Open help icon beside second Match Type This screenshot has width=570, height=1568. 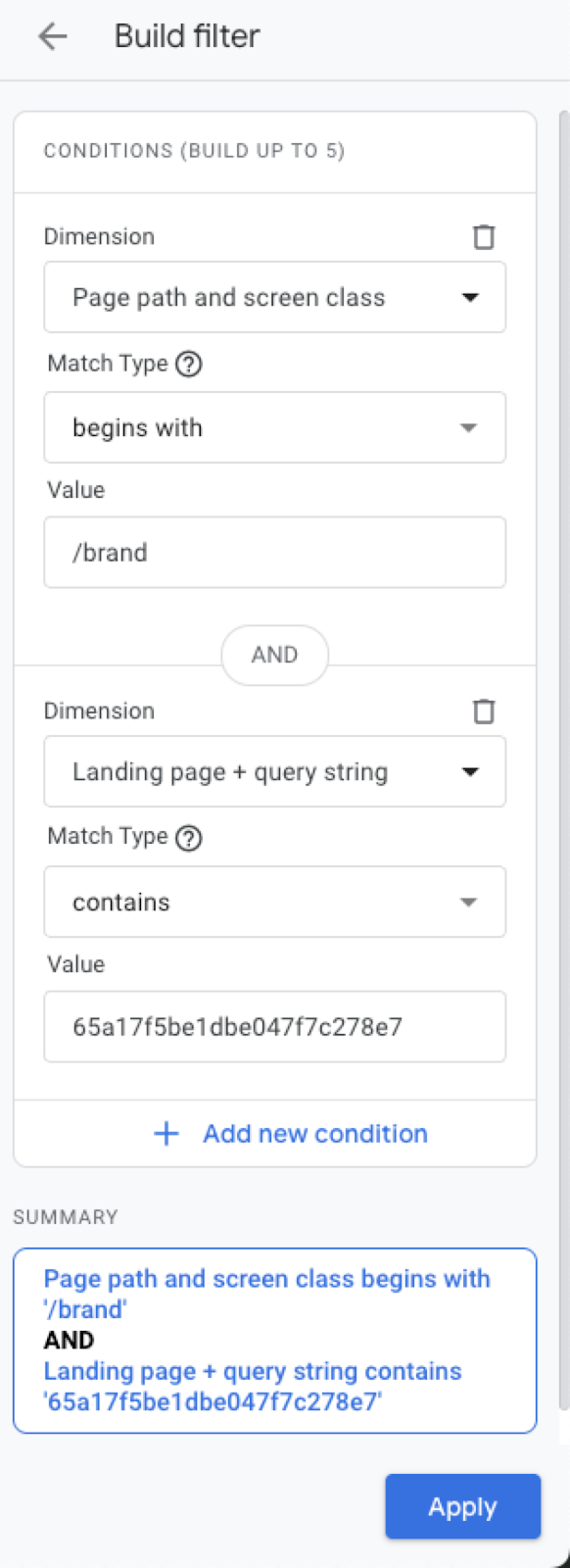188,838
